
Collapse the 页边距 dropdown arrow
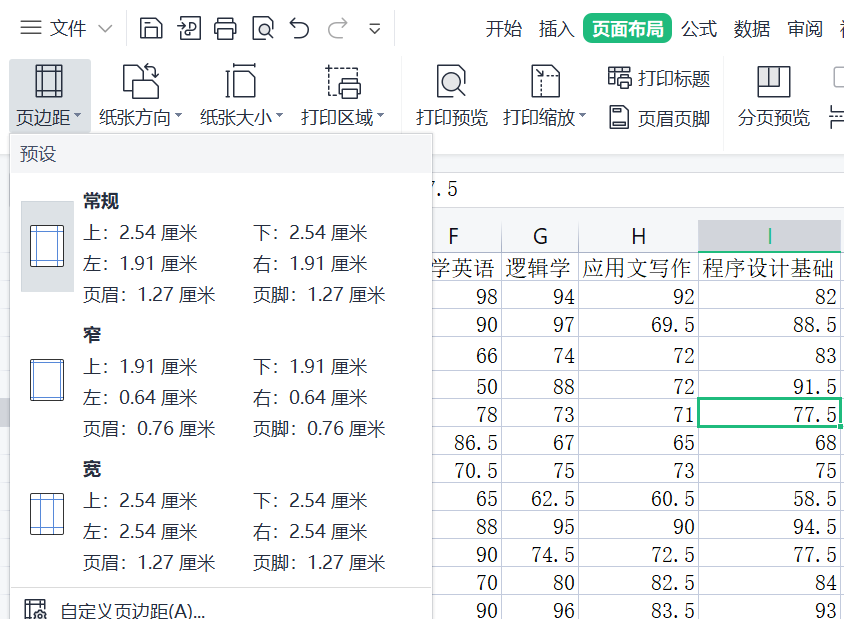(78, 115)
